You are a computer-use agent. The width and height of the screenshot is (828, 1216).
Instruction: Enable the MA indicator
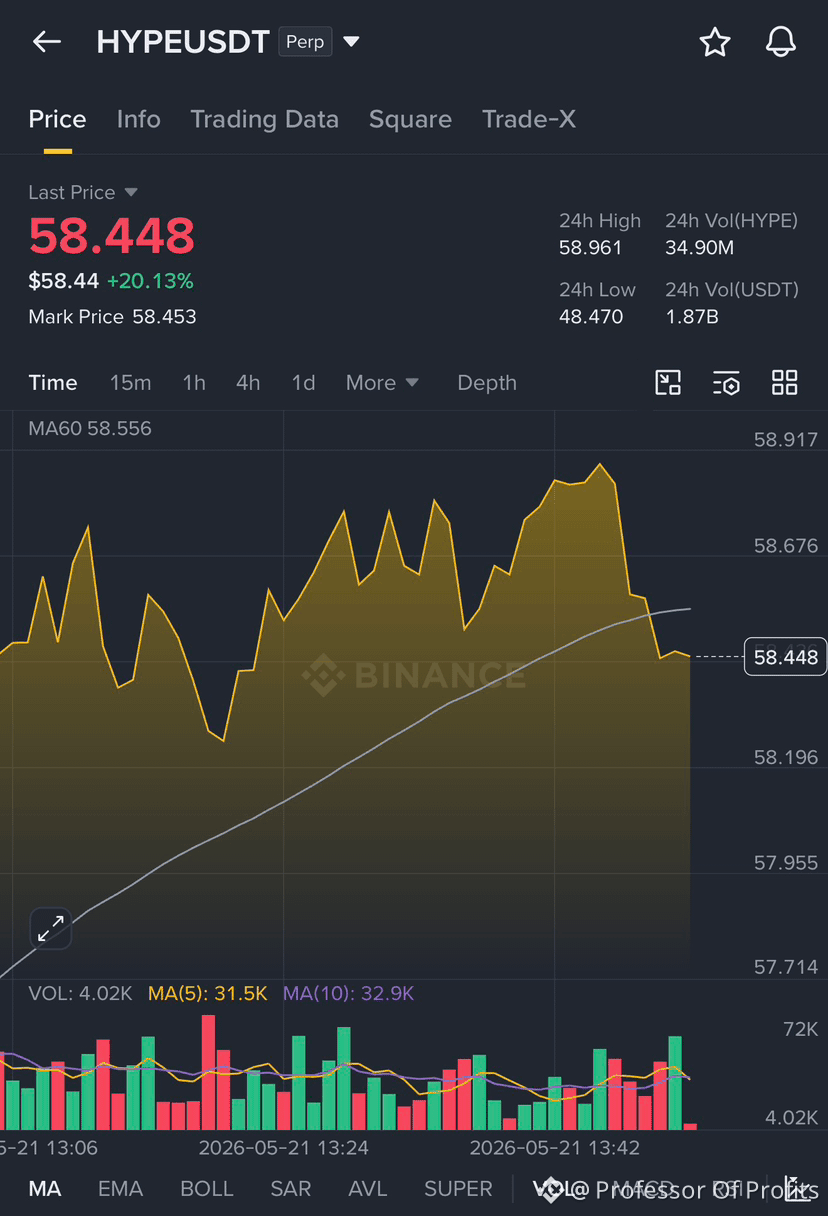coord(45,1189)
